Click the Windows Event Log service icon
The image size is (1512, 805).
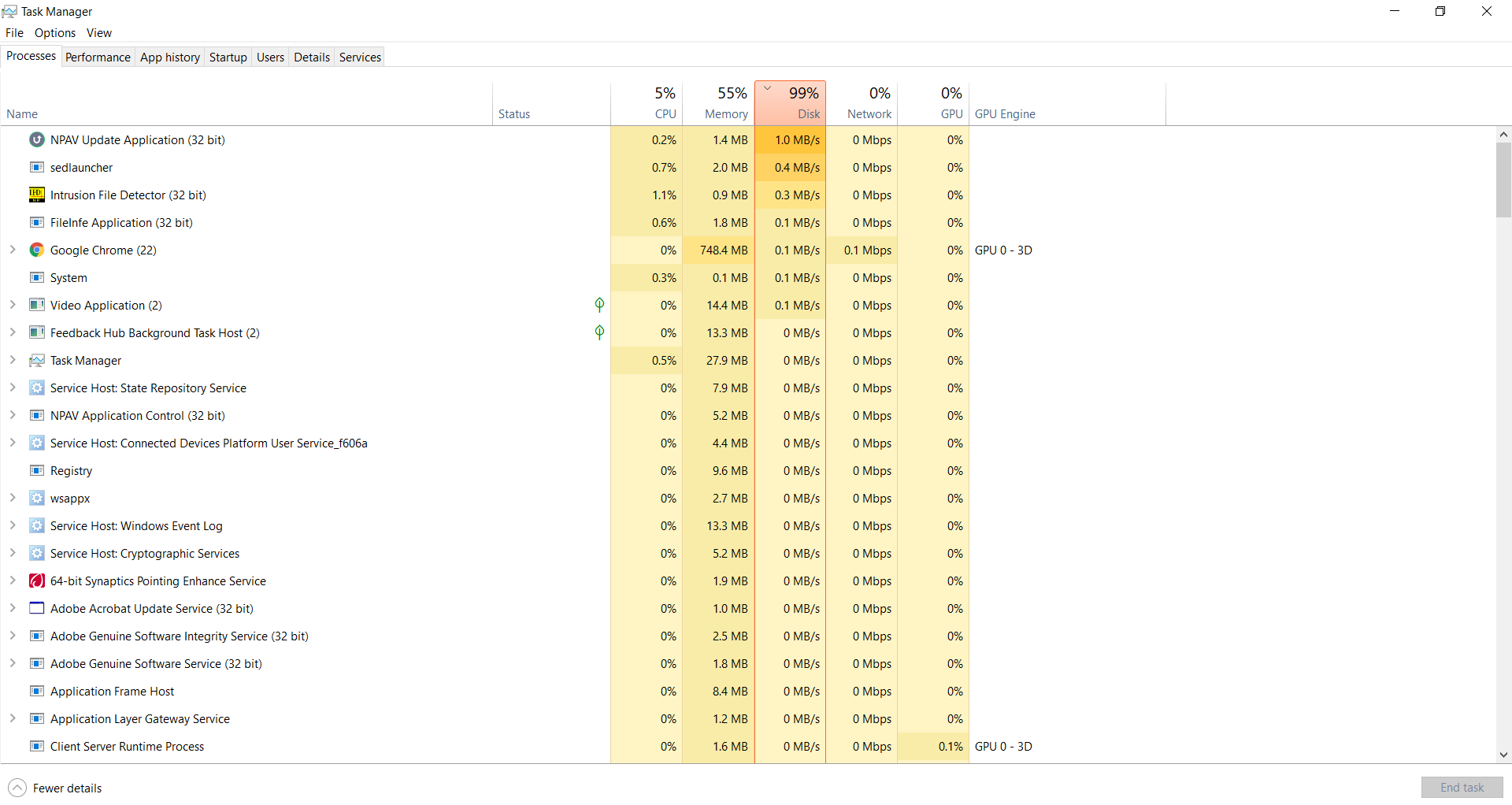tap(36, 525)
